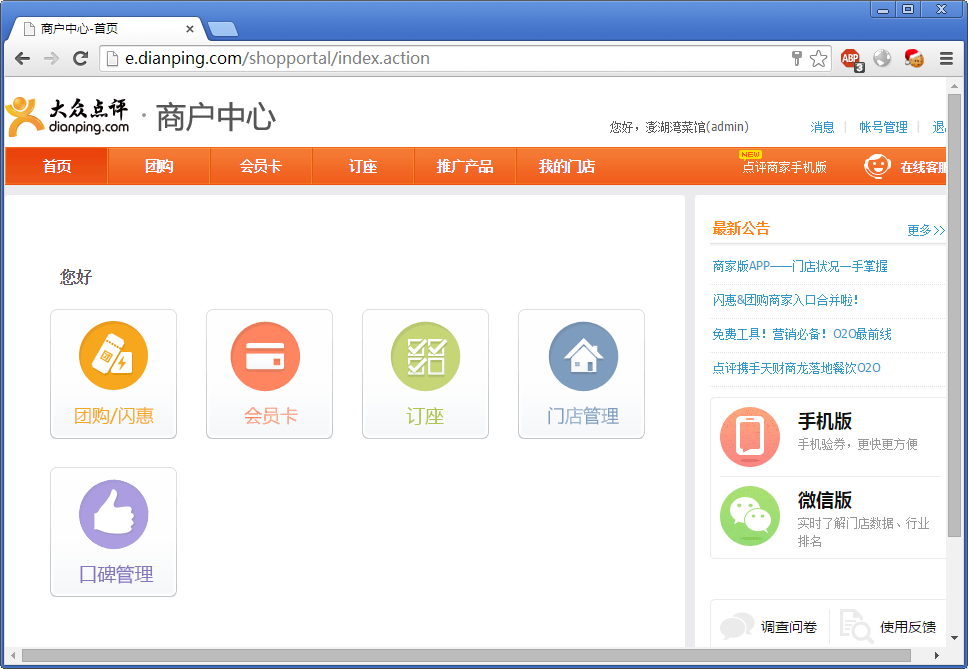Open announcement 免费工具!营销必备!O2O最前线

802,334
